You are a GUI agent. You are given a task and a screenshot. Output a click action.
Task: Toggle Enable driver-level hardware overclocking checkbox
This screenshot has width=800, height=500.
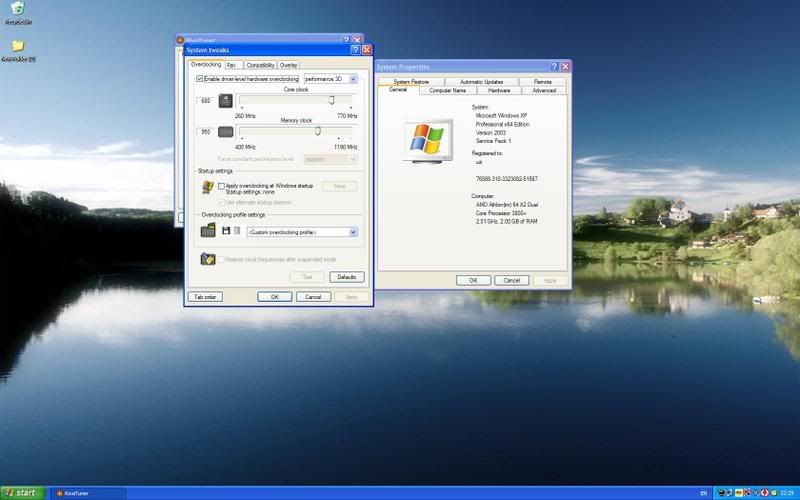199,79
